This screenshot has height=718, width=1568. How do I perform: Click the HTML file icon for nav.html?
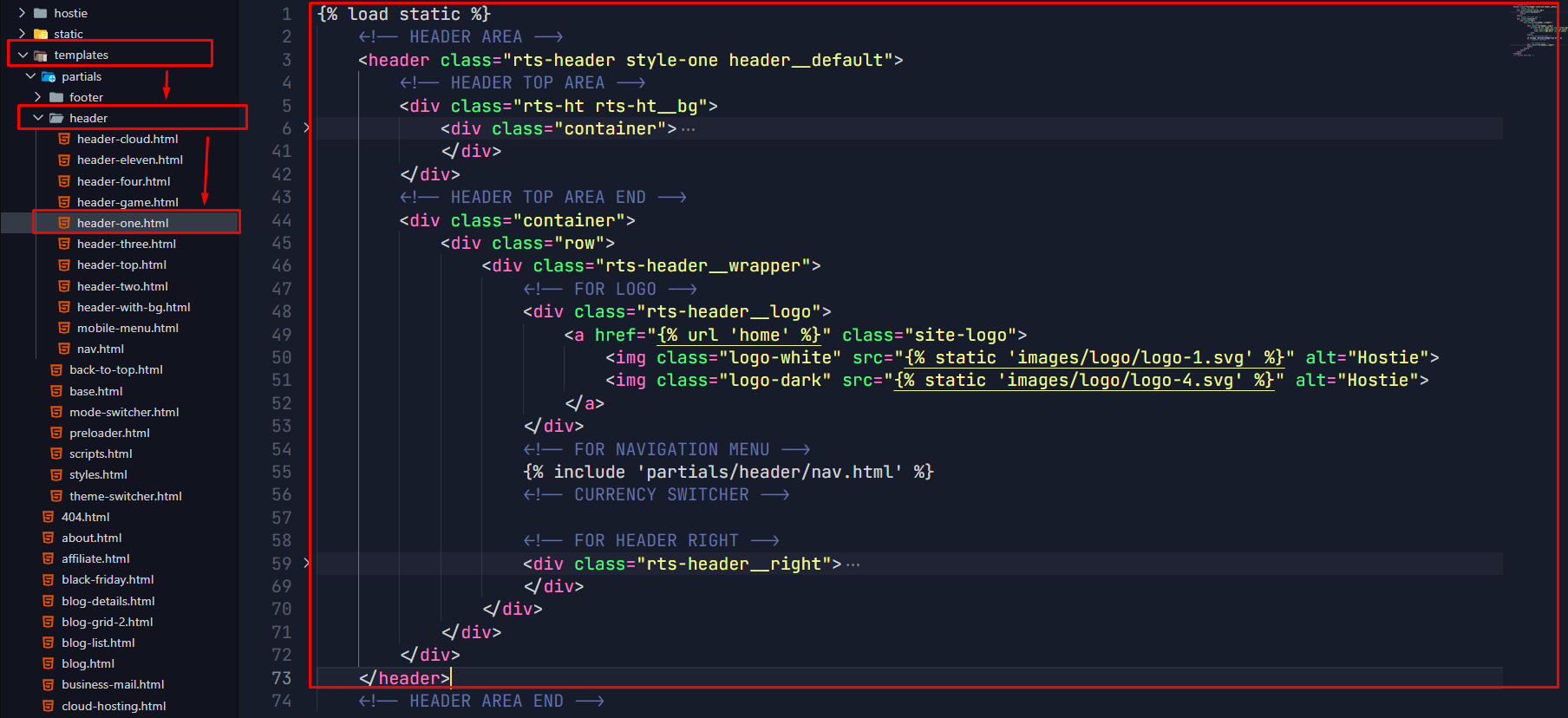(x=64, y=349)
